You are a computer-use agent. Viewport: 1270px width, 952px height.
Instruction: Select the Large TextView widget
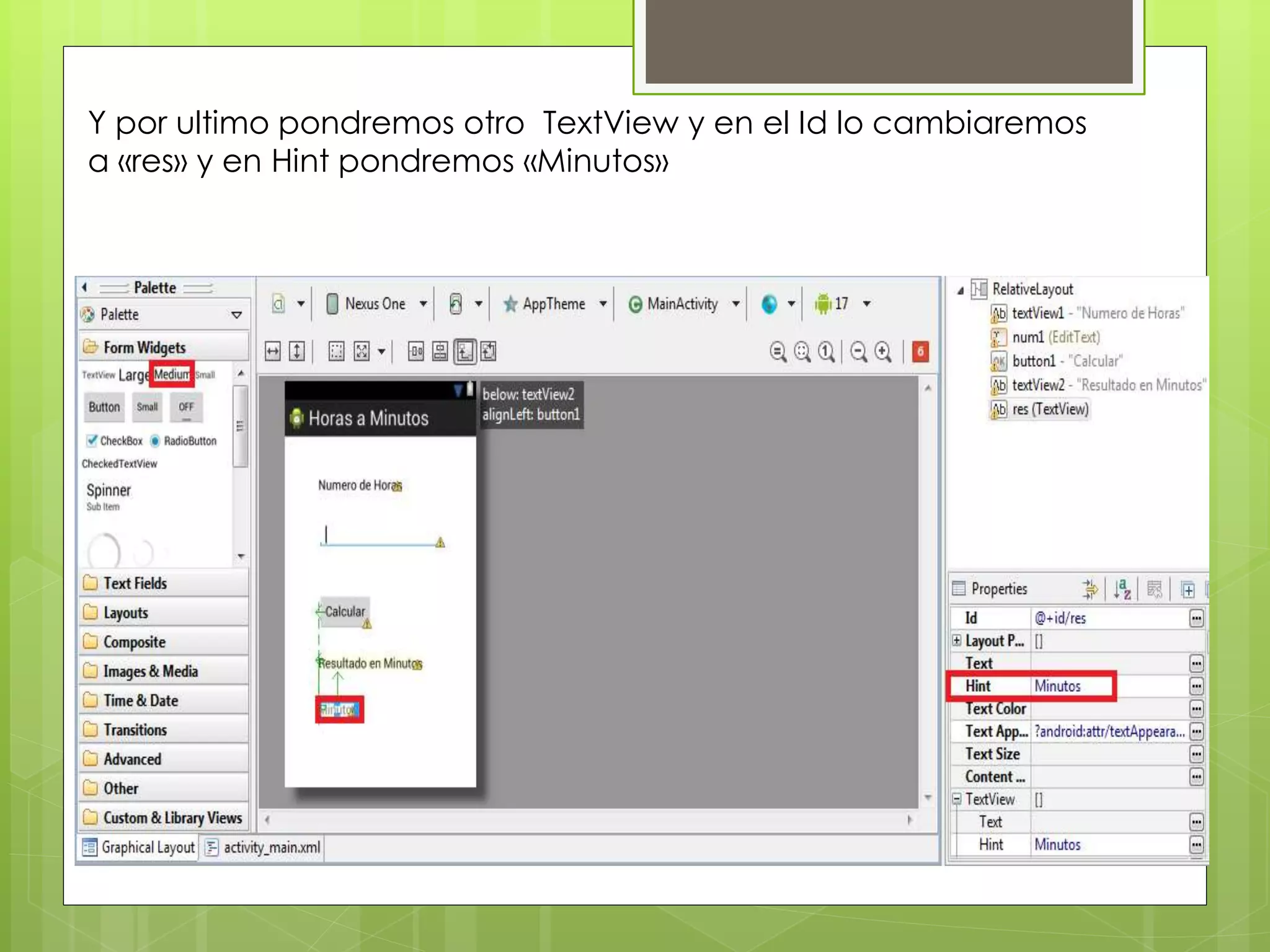(133, 375)
